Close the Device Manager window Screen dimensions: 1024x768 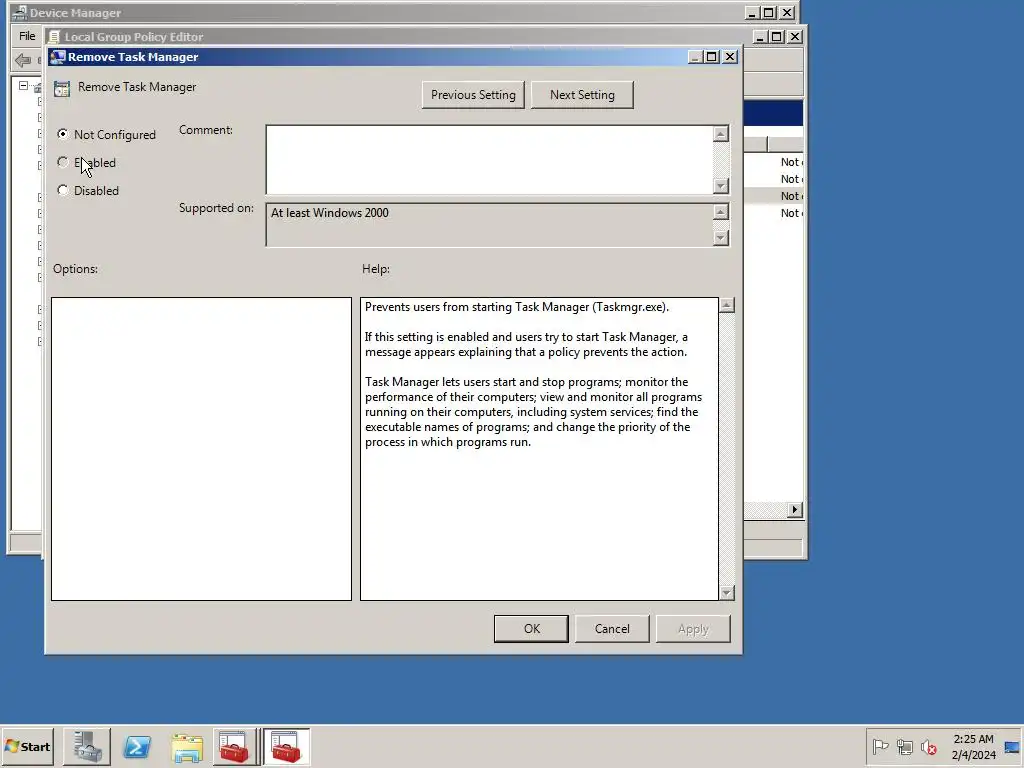[x=787, y=12]
